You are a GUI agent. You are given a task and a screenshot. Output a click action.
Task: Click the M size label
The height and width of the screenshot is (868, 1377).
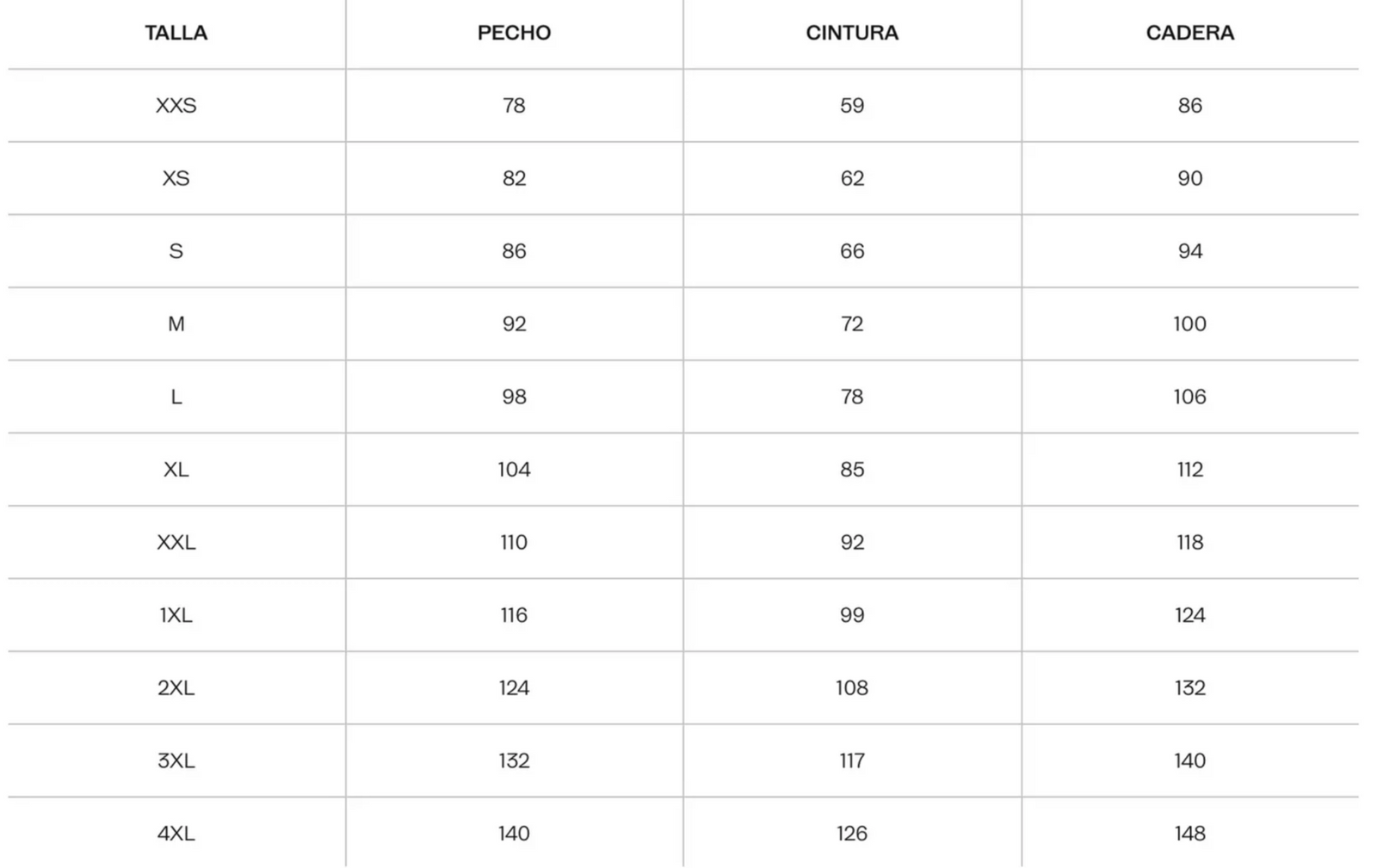[x=176, y=324]
